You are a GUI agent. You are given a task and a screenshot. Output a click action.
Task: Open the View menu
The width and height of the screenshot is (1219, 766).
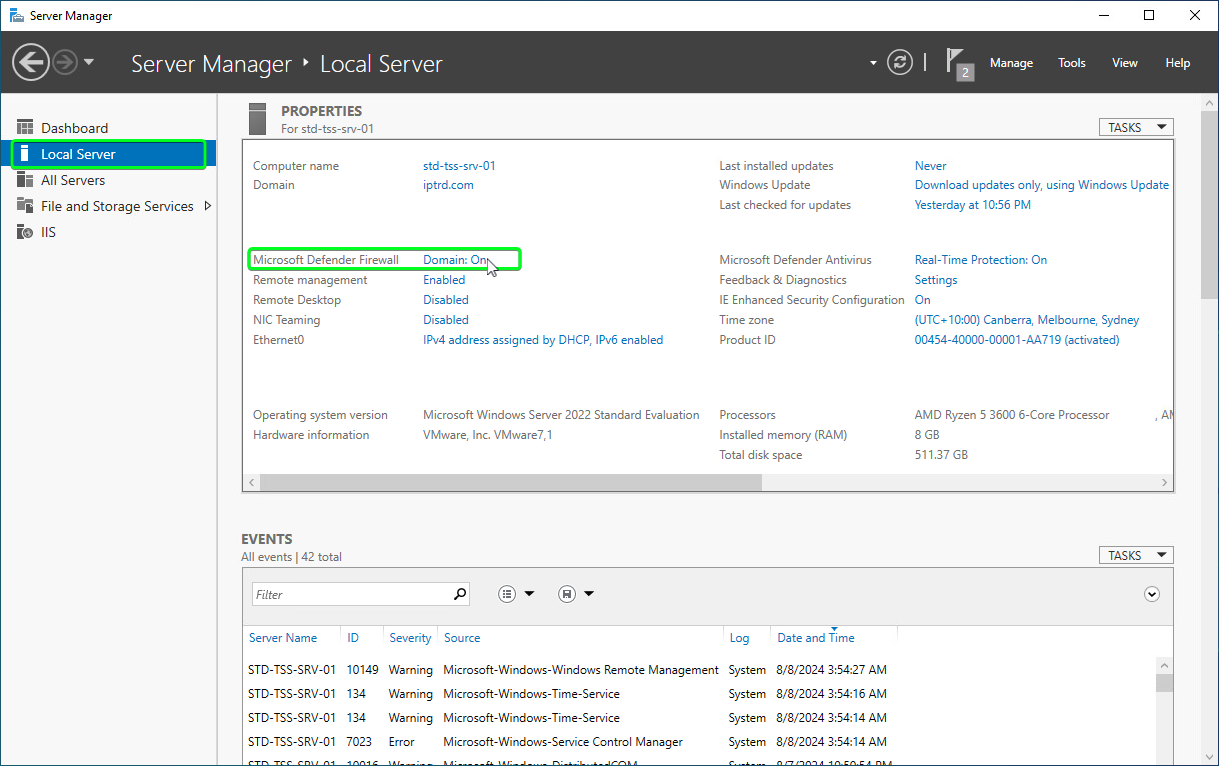click(x=1125, y=63)
